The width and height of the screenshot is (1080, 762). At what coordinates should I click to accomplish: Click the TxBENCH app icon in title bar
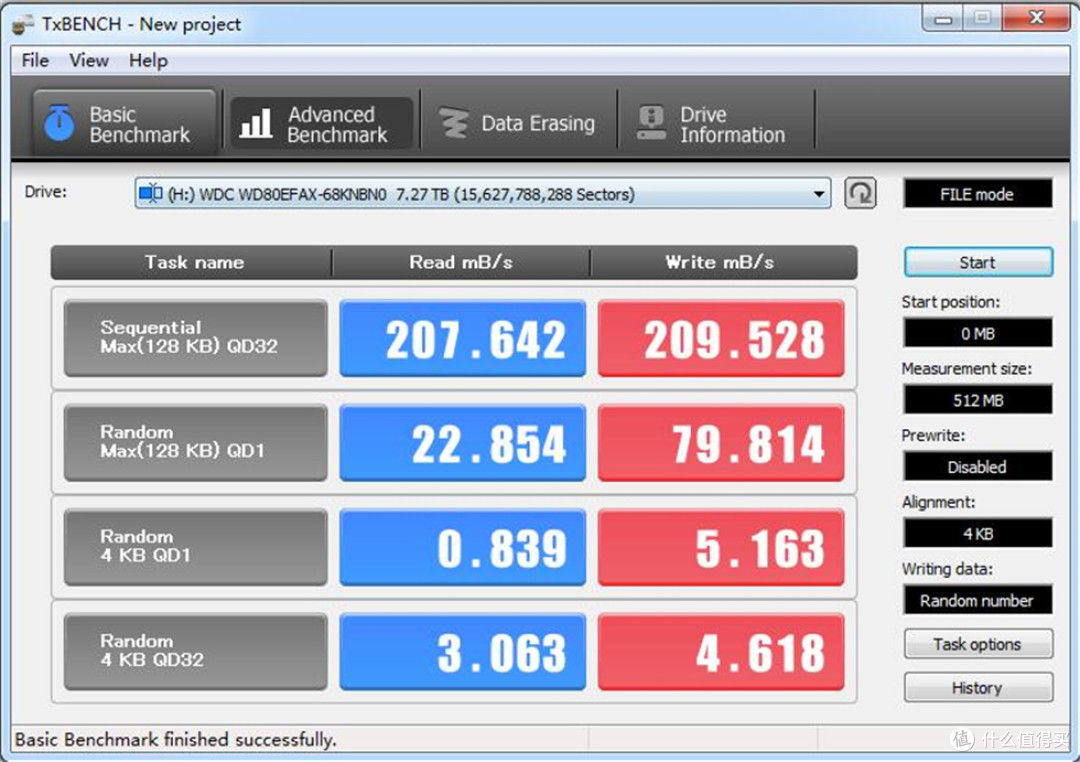click(23, 24)
